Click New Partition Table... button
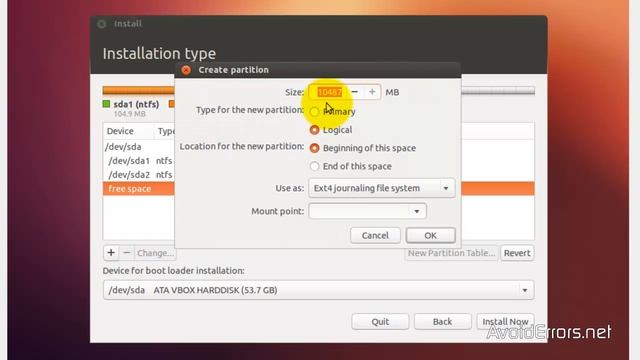Screen dimensions: 640x360 coord(451,253)
